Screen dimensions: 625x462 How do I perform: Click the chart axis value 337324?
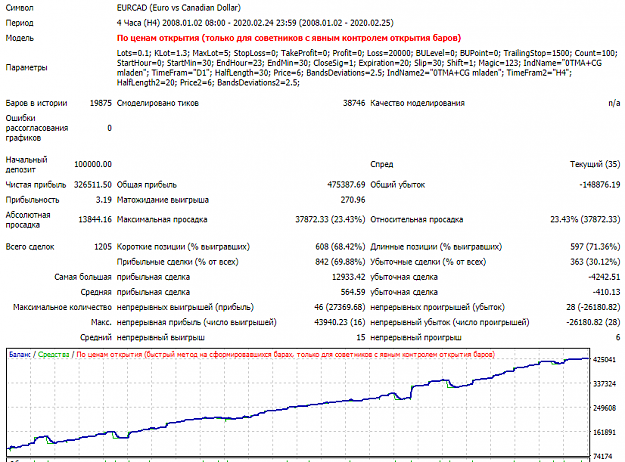tap(604, 384)
